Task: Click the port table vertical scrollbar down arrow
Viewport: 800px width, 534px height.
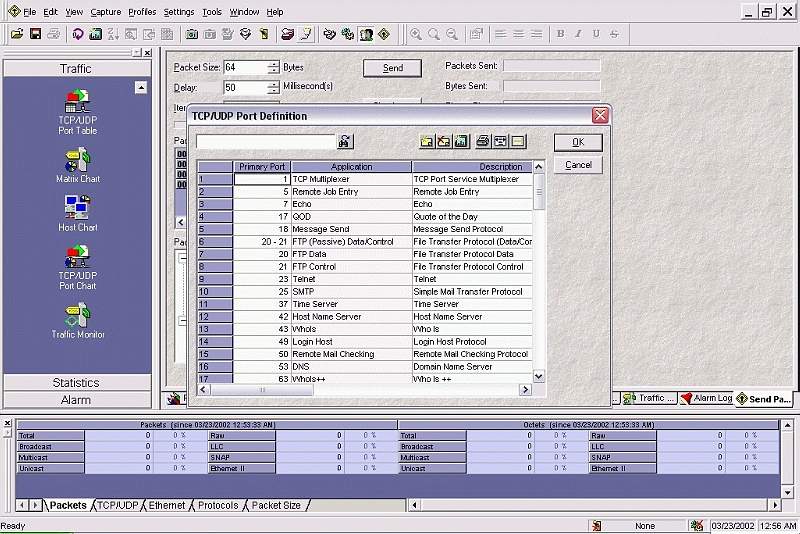Action: point(539,376)
